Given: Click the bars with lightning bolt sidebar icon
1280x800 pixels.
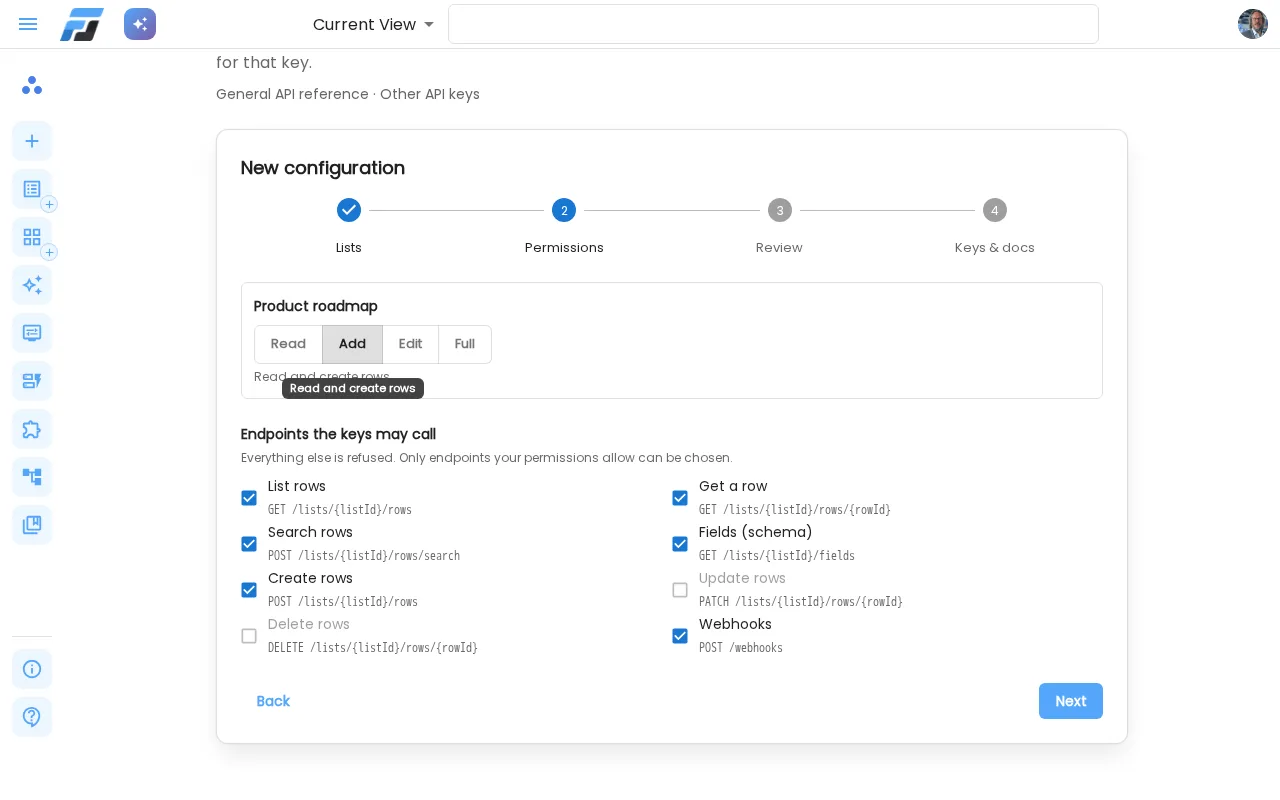Looking at the screenshot, I should [32, 381].
